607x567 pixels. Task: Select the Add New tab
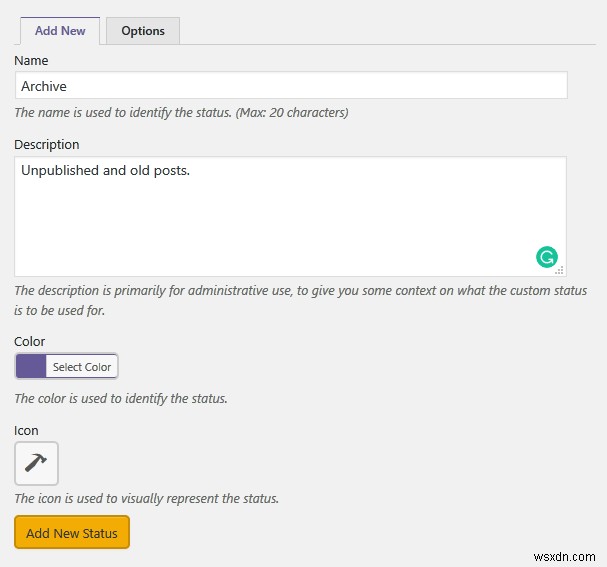click(60, 31)
